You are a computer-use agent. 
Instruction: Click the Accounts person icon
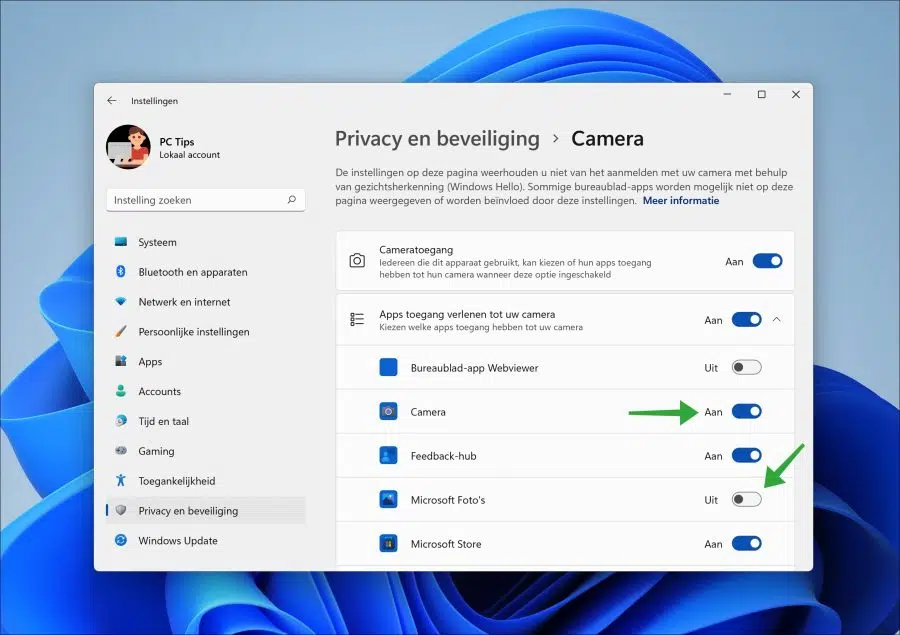[121, 391]
